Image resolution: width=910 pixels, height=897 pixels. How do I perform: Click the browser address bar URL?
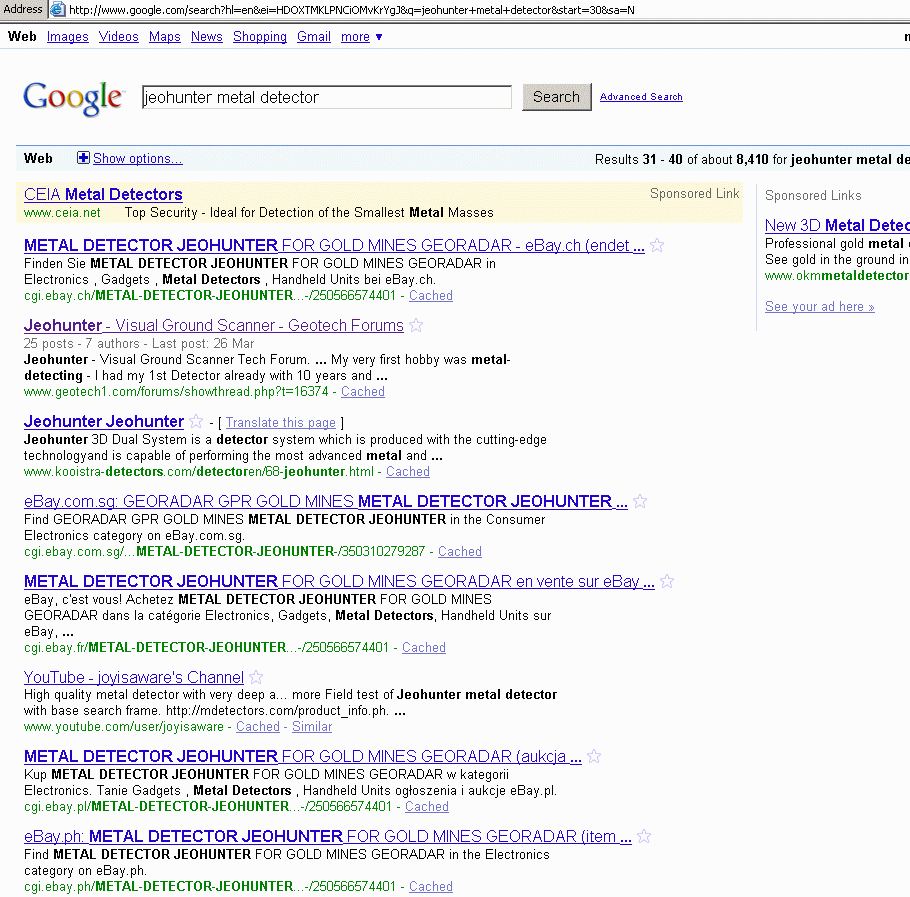tap(352, 10)
